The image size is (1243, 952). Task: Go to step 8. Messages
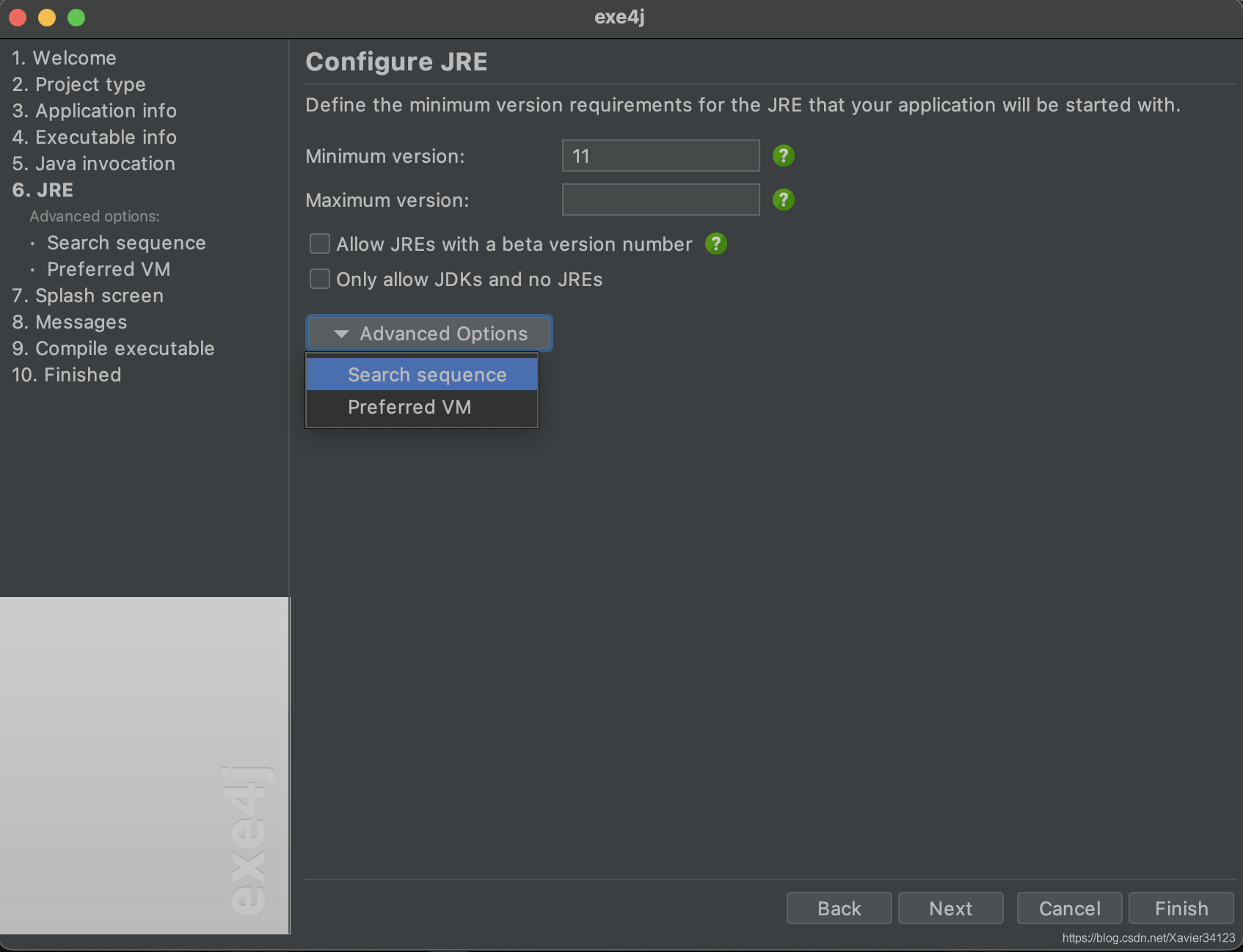[69, 322]
